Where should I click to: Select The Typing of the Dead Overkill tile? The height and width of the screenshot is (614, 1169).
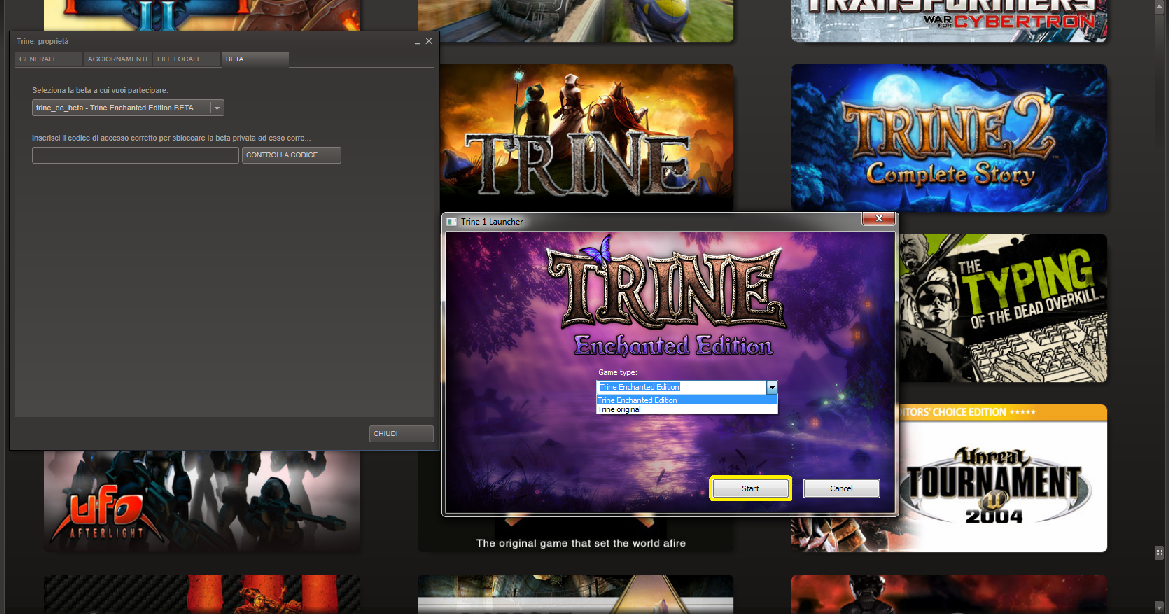1000,310
